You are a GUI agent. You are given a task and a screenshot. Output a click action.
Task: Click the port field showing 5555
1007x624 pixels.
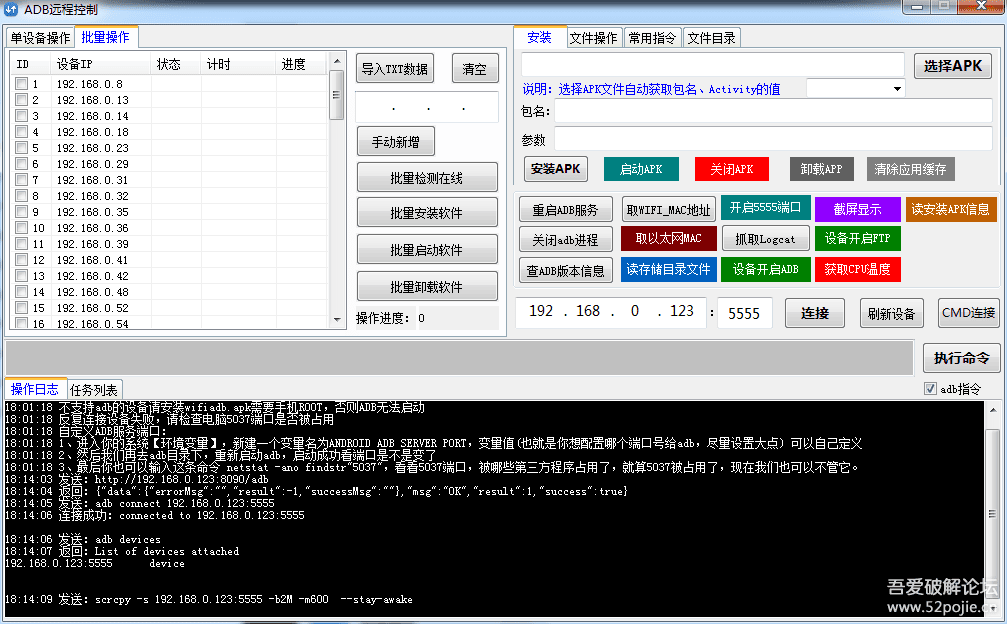tap(744, 313)
